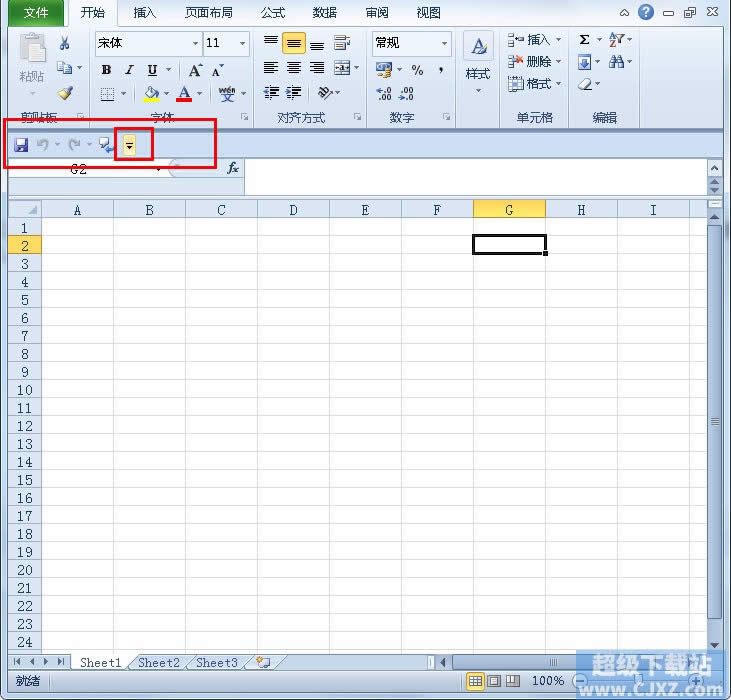Image resolution: width=731 pixels, height=700 pixels.
Task: Switch to the 页面布局 tab
Action: point(208,13)
